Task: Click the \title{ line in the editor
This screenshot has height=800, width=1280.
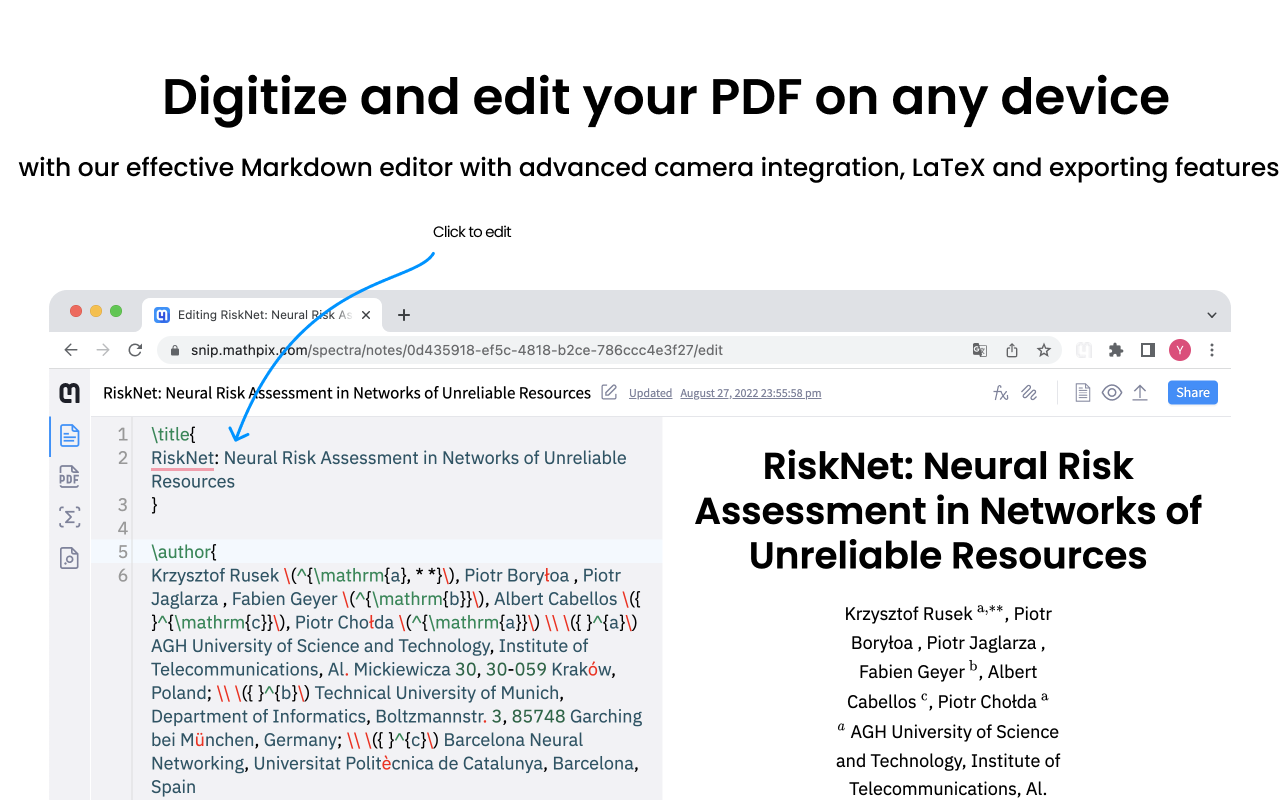Action: (x=174, y=434)
